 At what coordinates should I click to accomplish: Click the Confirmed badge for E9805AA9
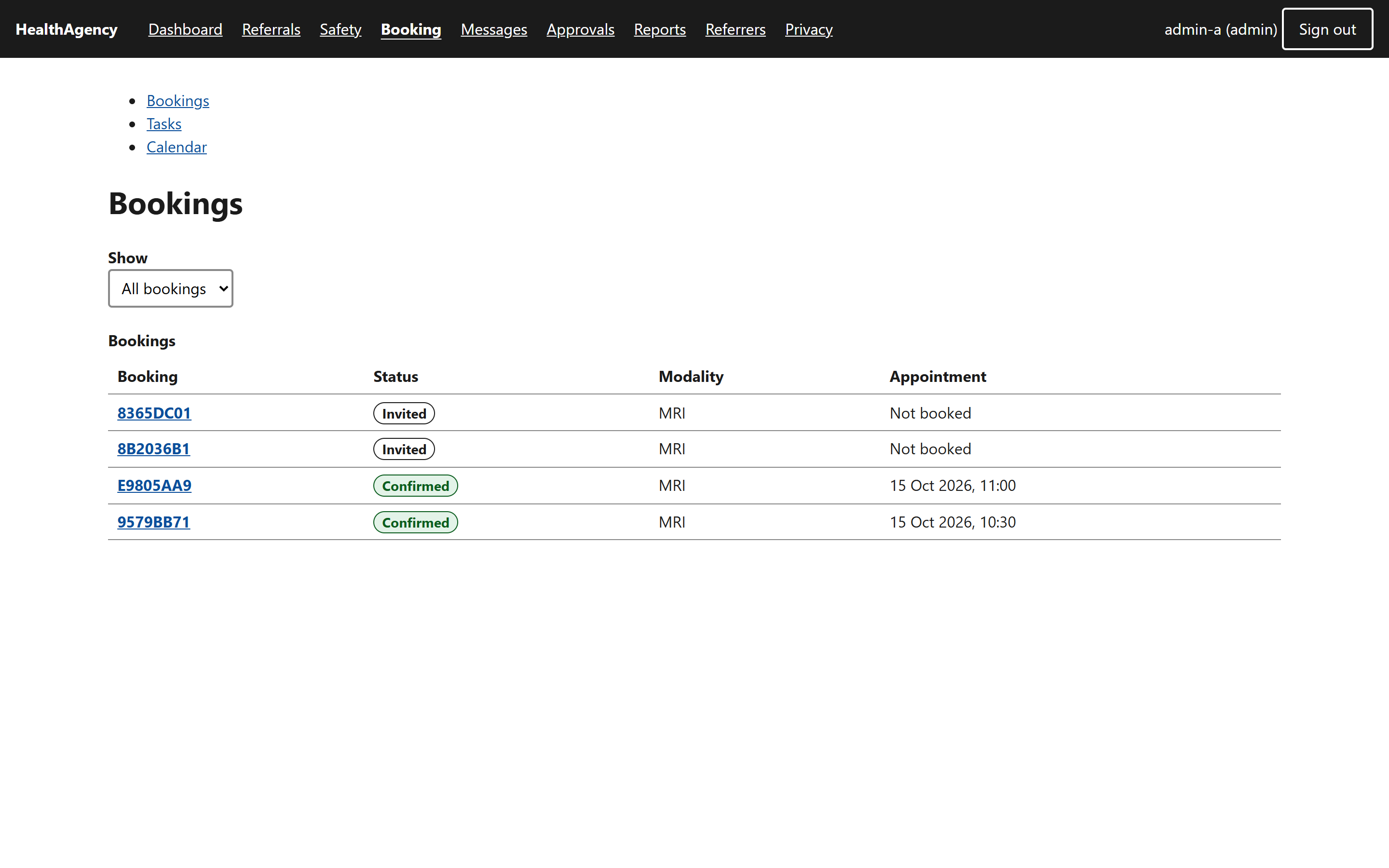coord(416,486)
